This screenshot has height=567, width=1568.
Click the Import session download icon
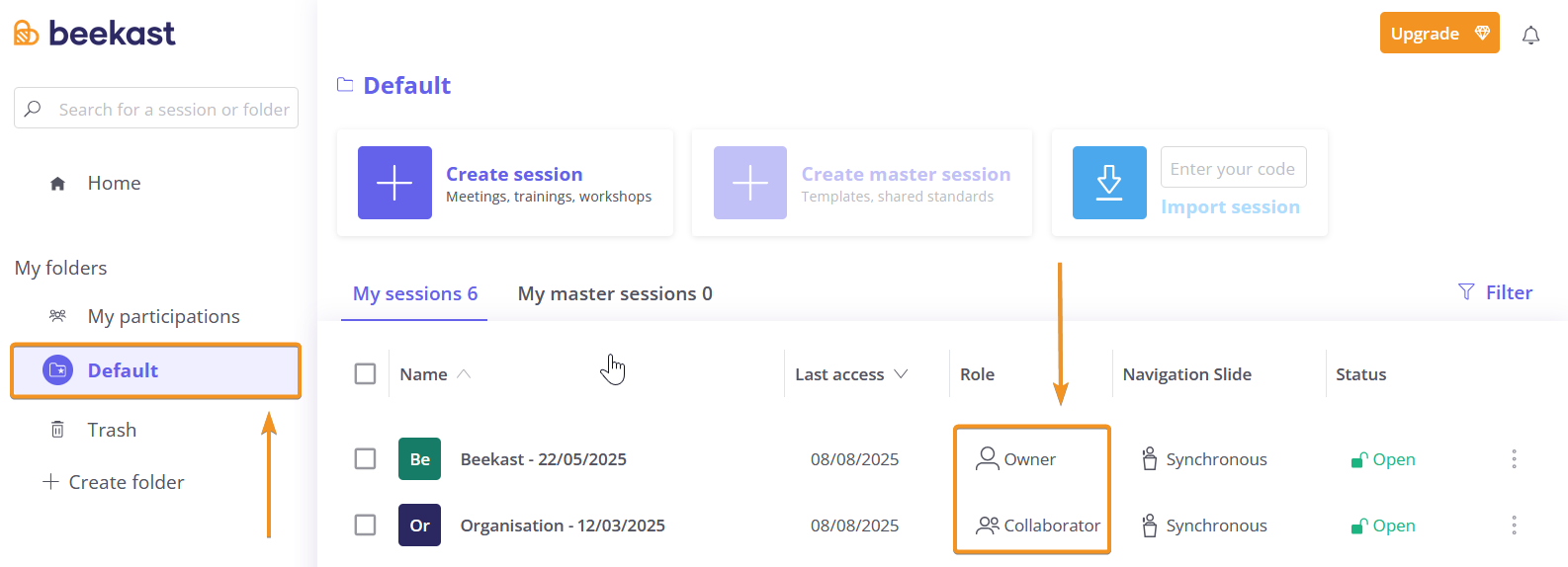click(1109, 183)
